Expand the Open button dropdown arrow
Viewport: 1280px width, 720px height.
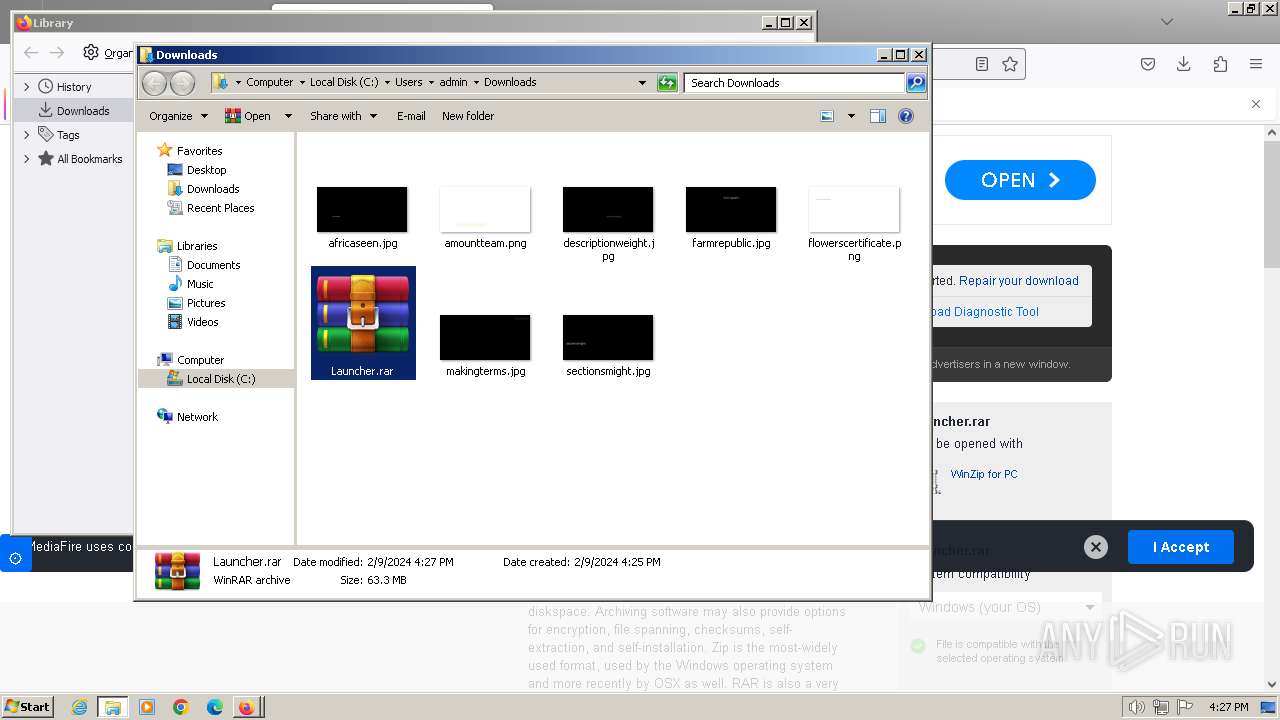coord(288,116)
